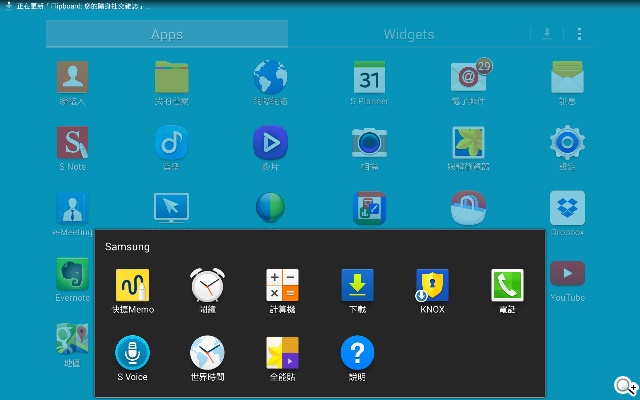640x400 pixels.
Task: Launch the alarm clock app
Action: point(207,286)
